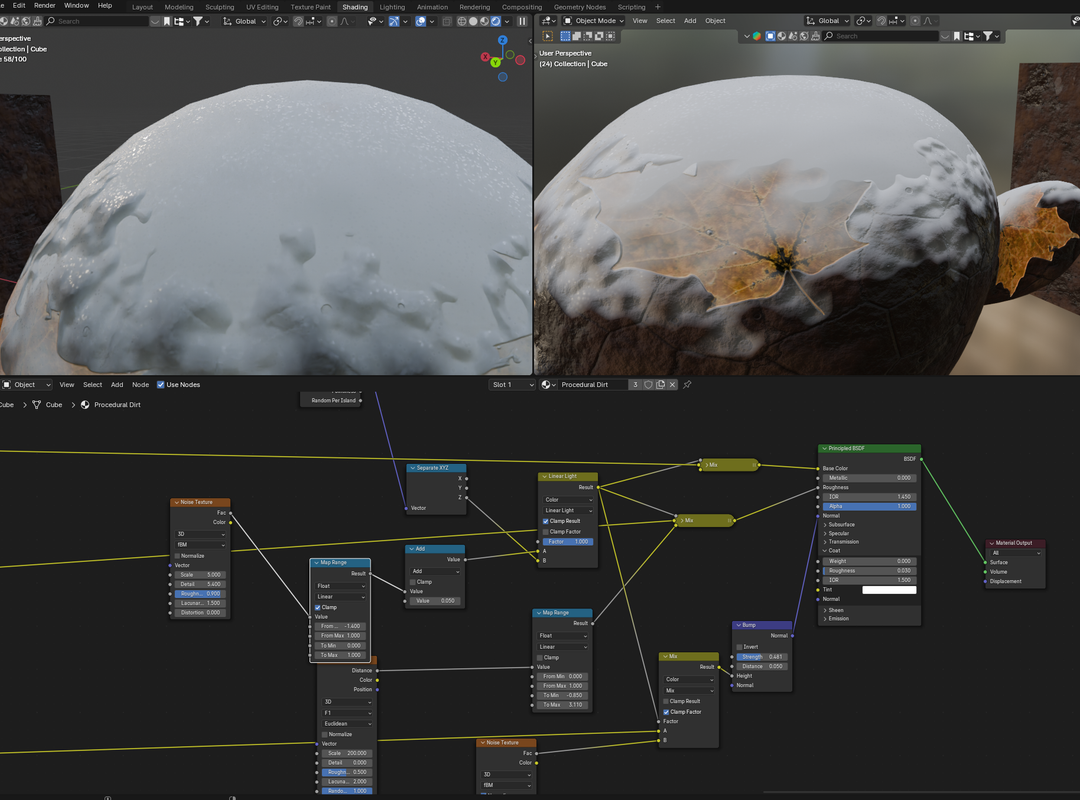The height and width of the screenshot is (800, 1080).
Task: Click the pause render preview icon
Action: pos(523,21)
